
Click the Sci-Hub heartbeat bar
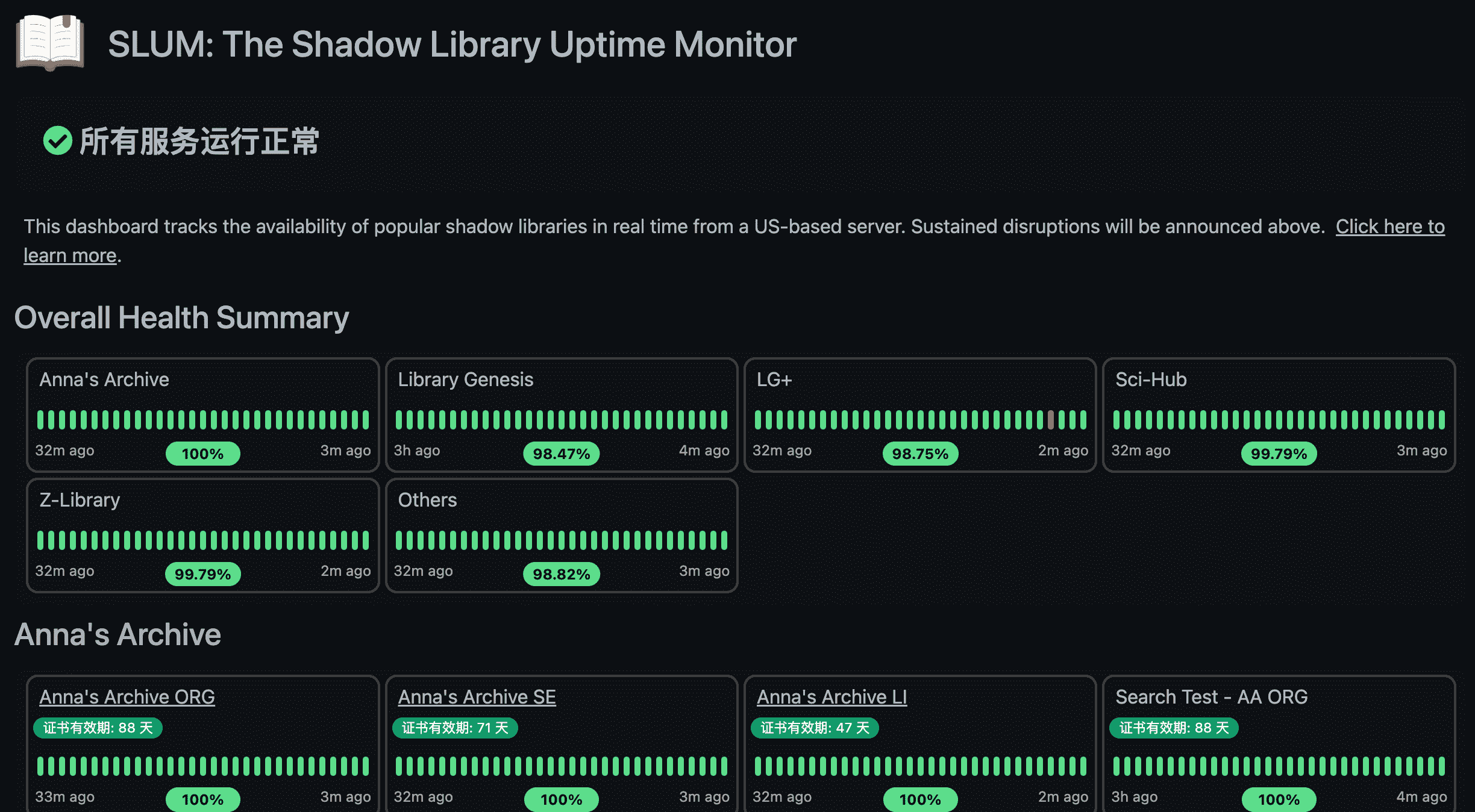point(1279,419)
